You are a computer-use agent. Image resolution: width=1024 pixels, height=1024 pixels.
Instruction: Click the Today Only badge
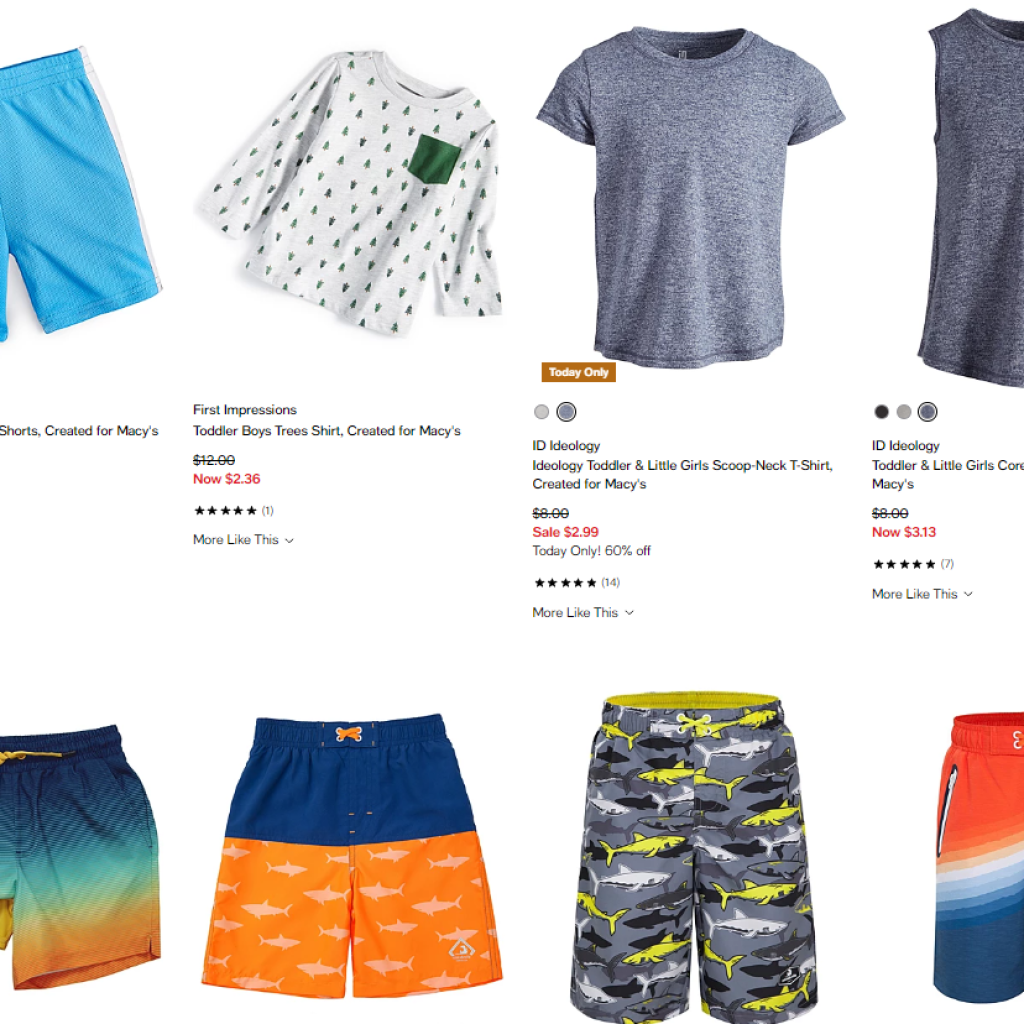point(579,372)
